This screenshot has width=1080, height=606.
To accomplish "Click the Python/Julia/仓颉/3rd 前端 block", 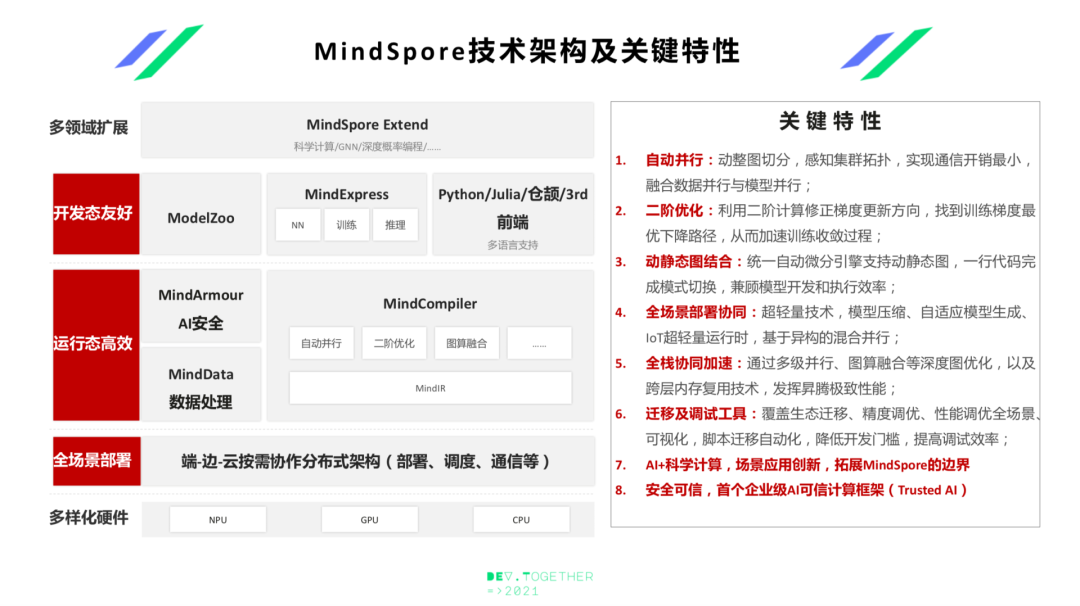I will pos(513,214).
